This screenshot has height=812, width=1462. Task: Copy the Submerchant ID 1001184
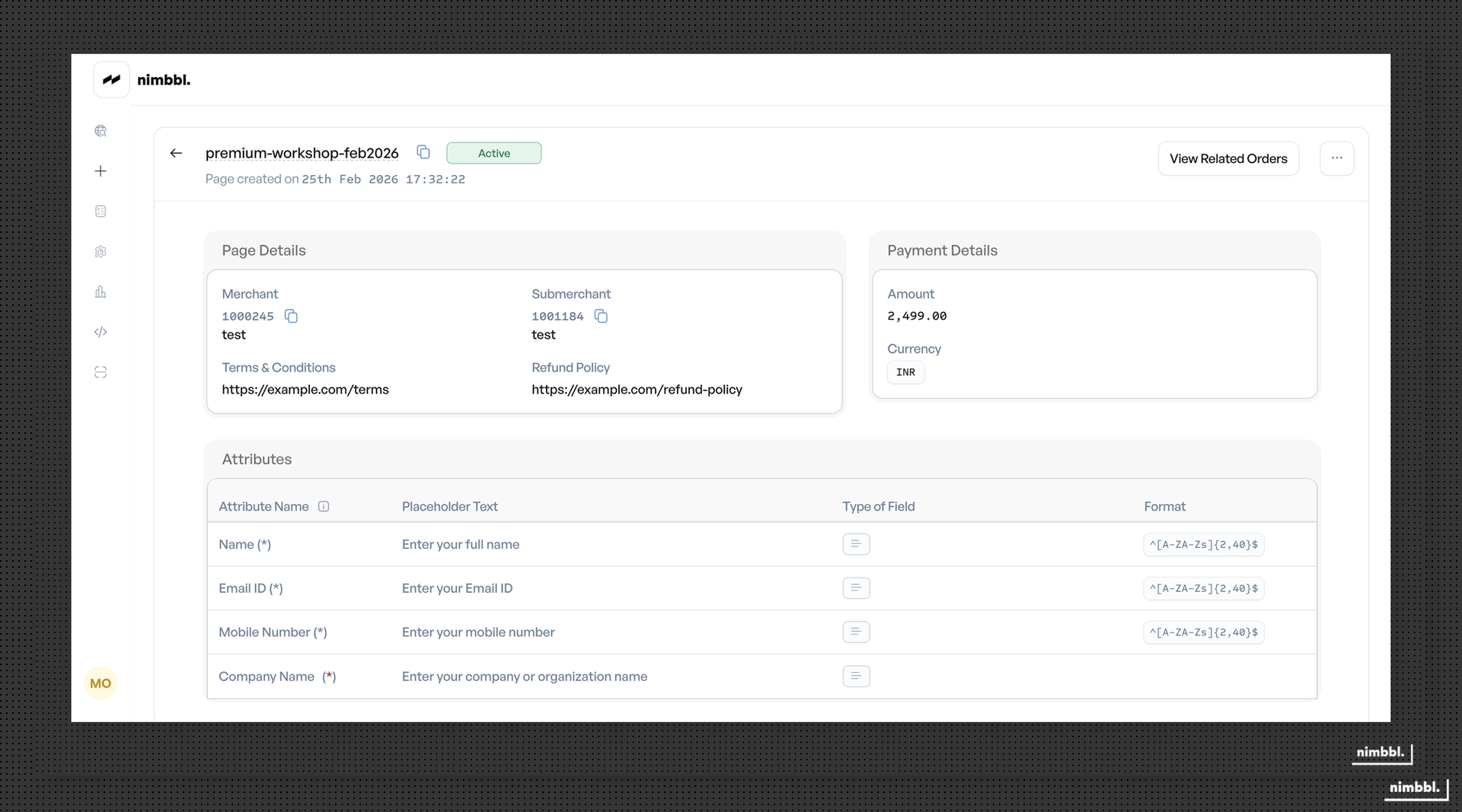coord(602,317)
